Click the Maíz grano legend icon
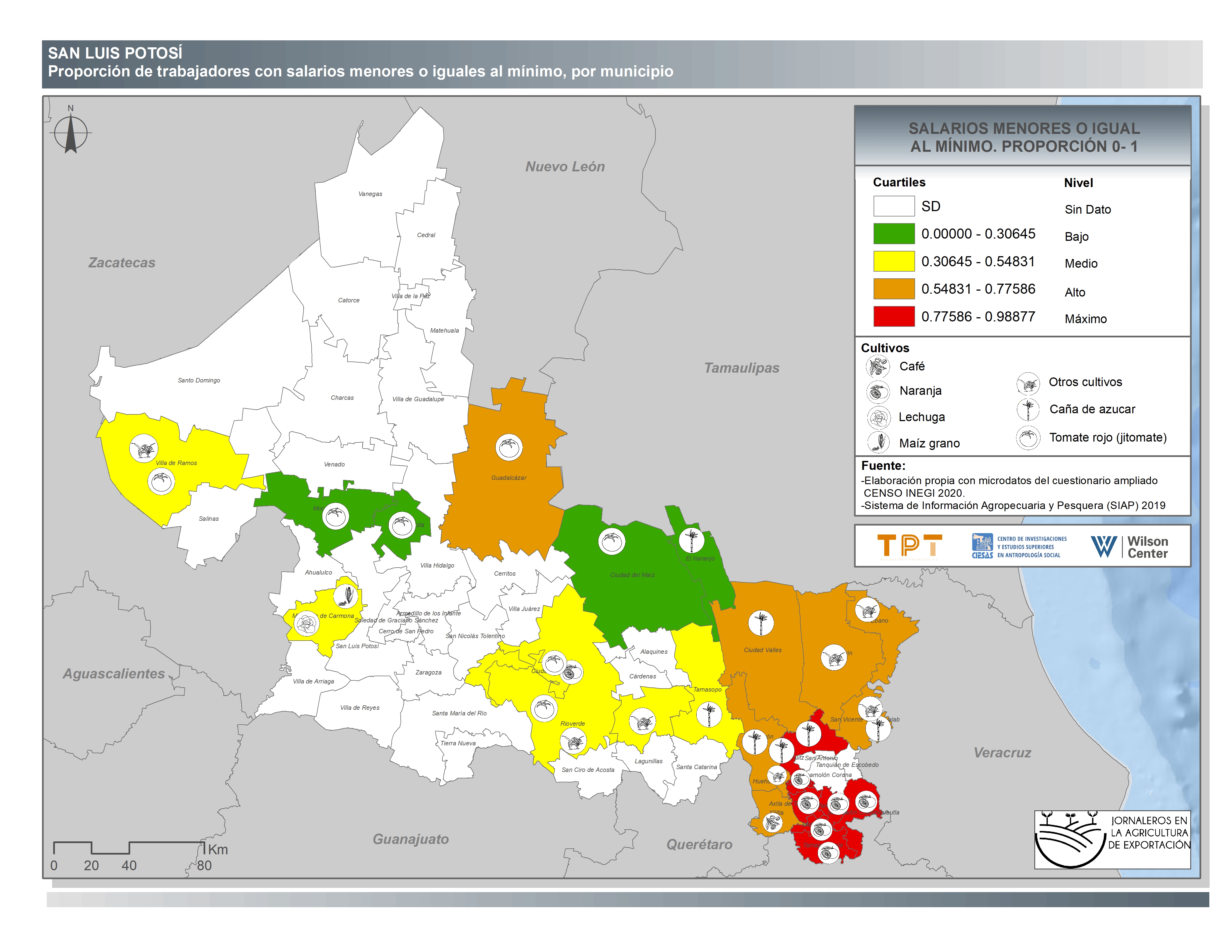Image resolution: width=1232 pixels, height=952 pixels. (x=878, y=442)
